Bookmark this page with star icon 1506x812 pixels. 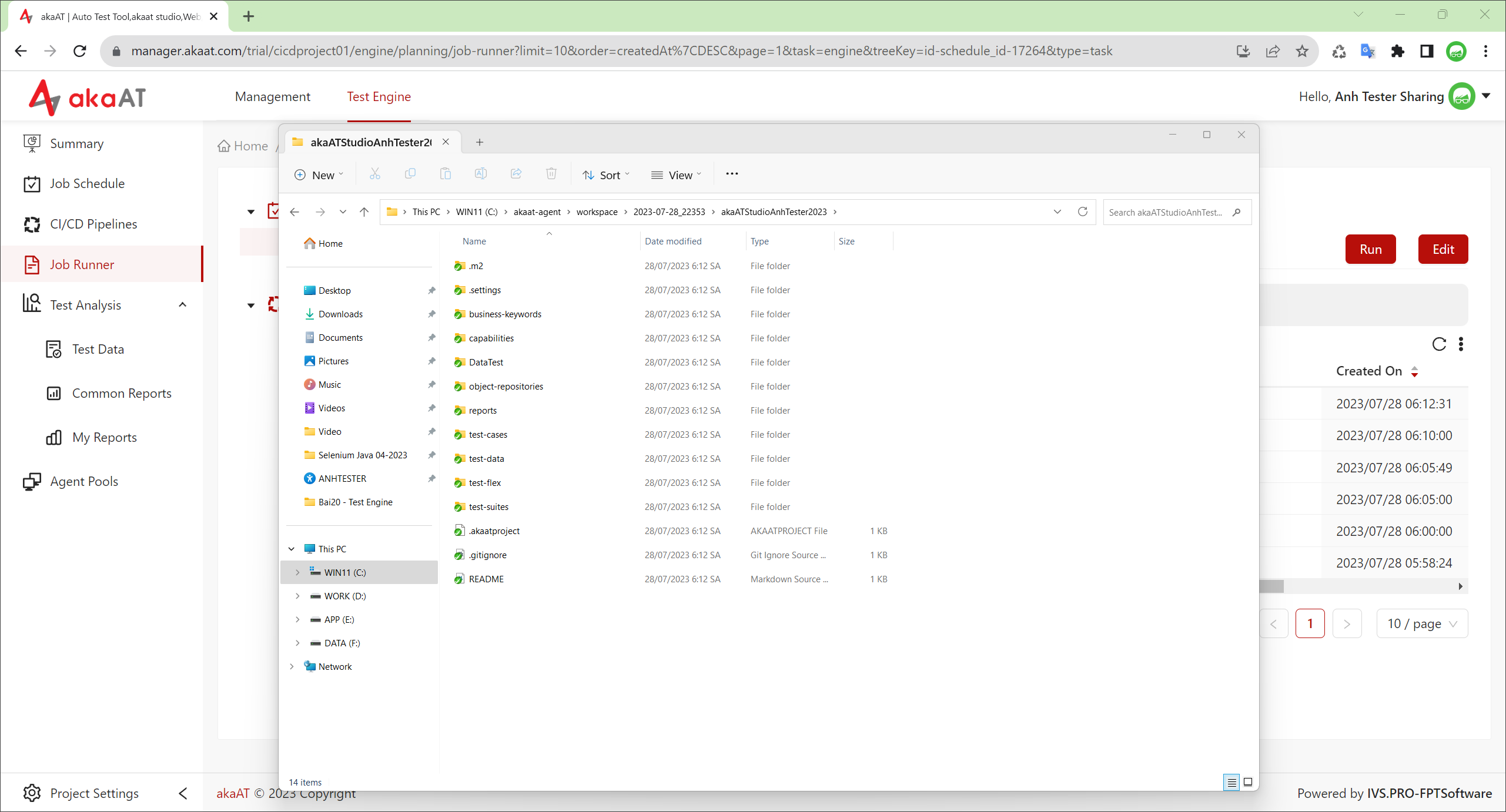coord(1302,51)
